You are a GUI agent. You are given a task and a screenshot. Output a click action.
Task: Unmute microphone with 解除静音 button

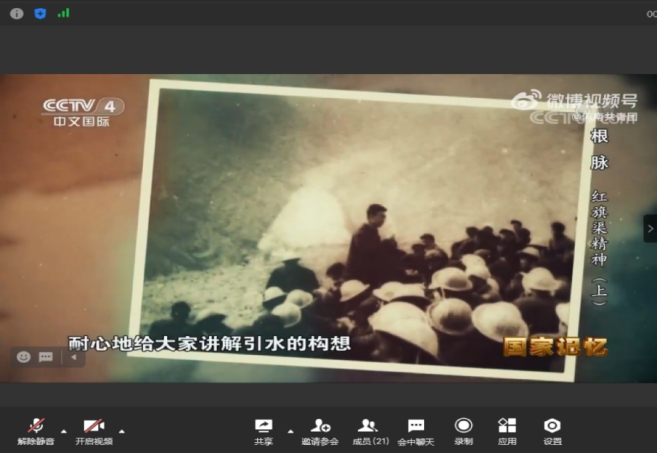point(37,430)
